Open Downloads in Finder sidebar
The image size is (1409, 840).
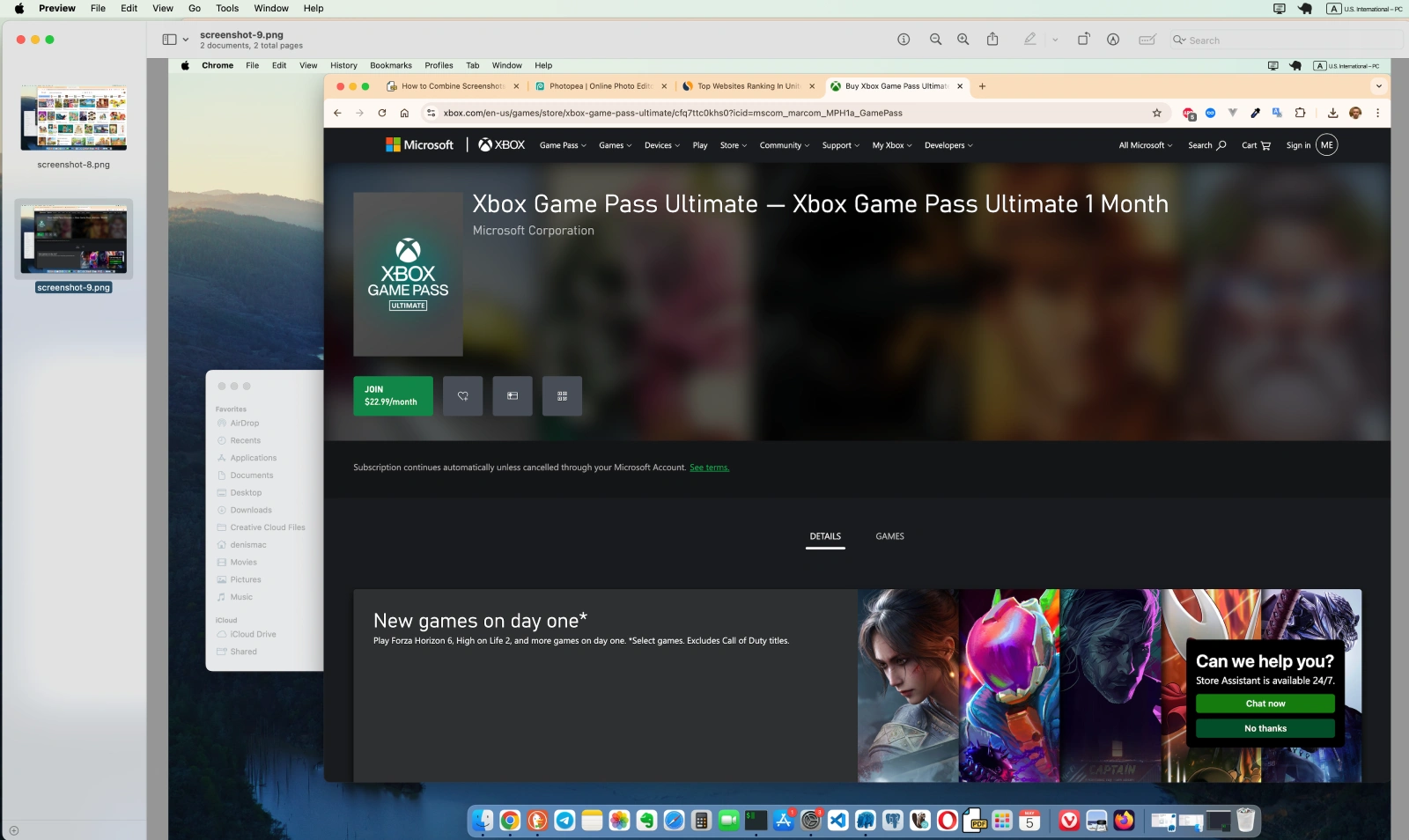pos(251,510)
